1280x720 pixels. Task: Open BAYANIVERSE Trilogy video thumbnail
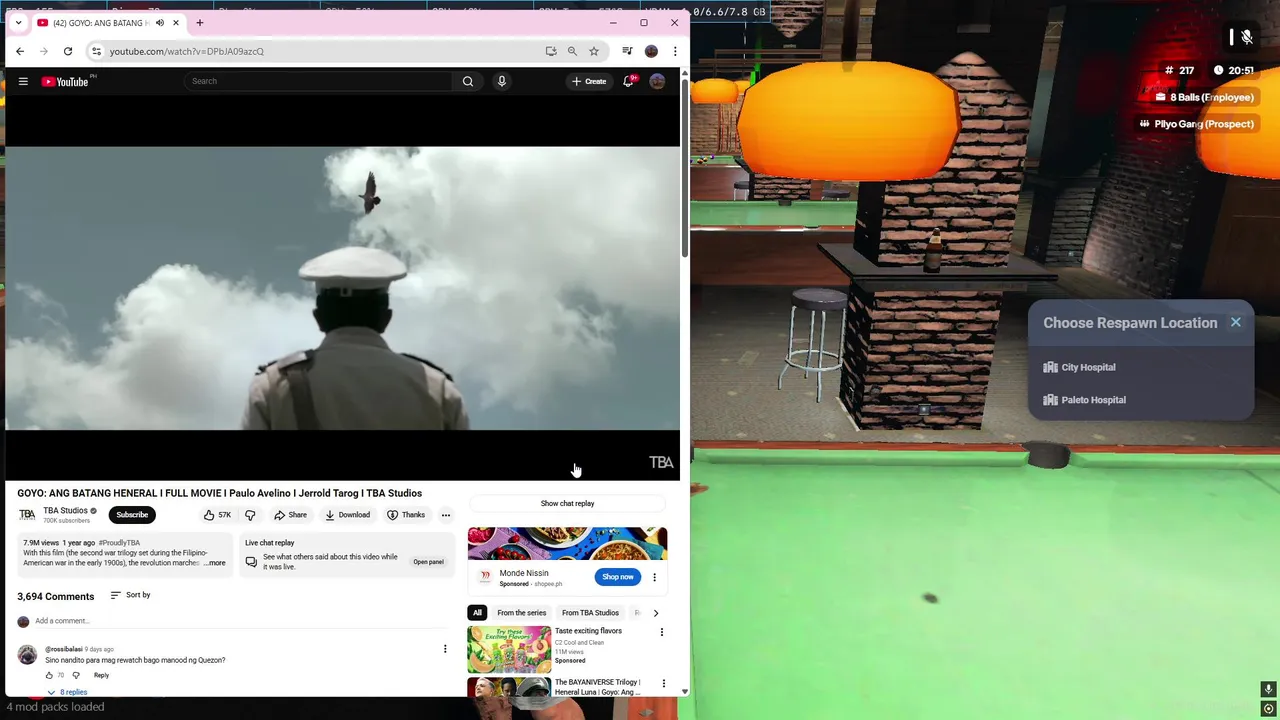(x=509, y=688)
